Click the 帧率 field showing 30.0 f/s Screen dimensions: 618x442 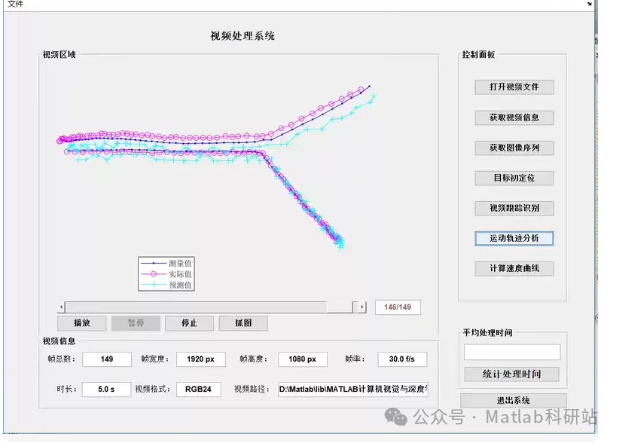point(402,359)
